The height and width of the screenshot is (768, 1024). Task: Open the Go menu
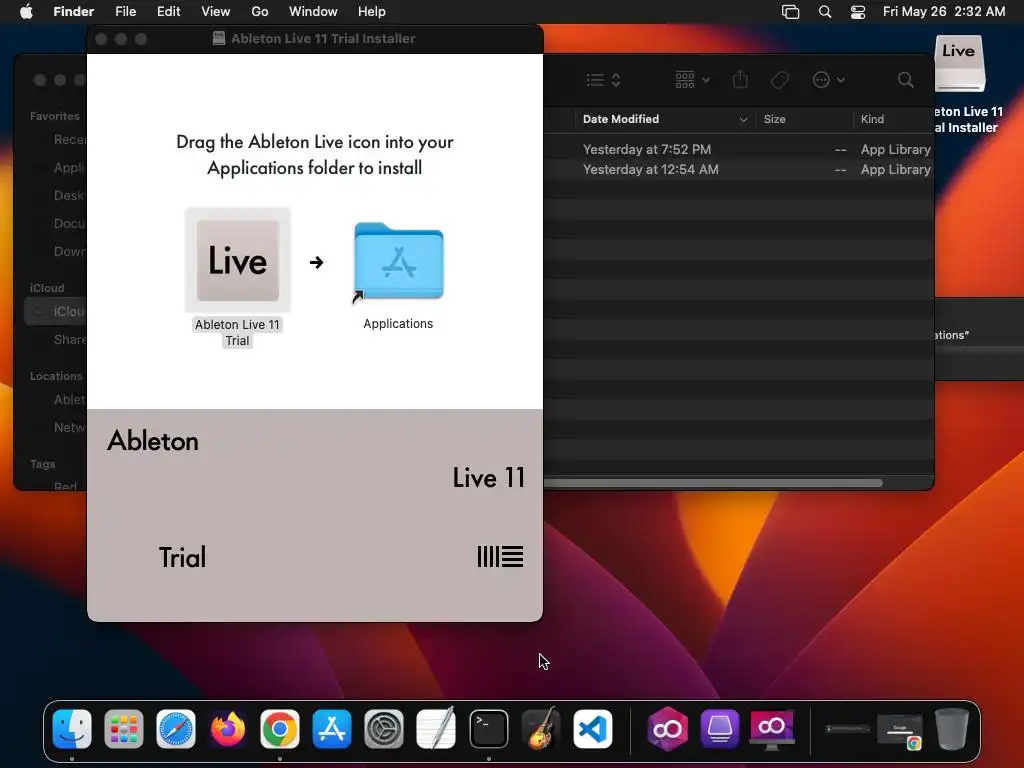(x=260, y=12)
